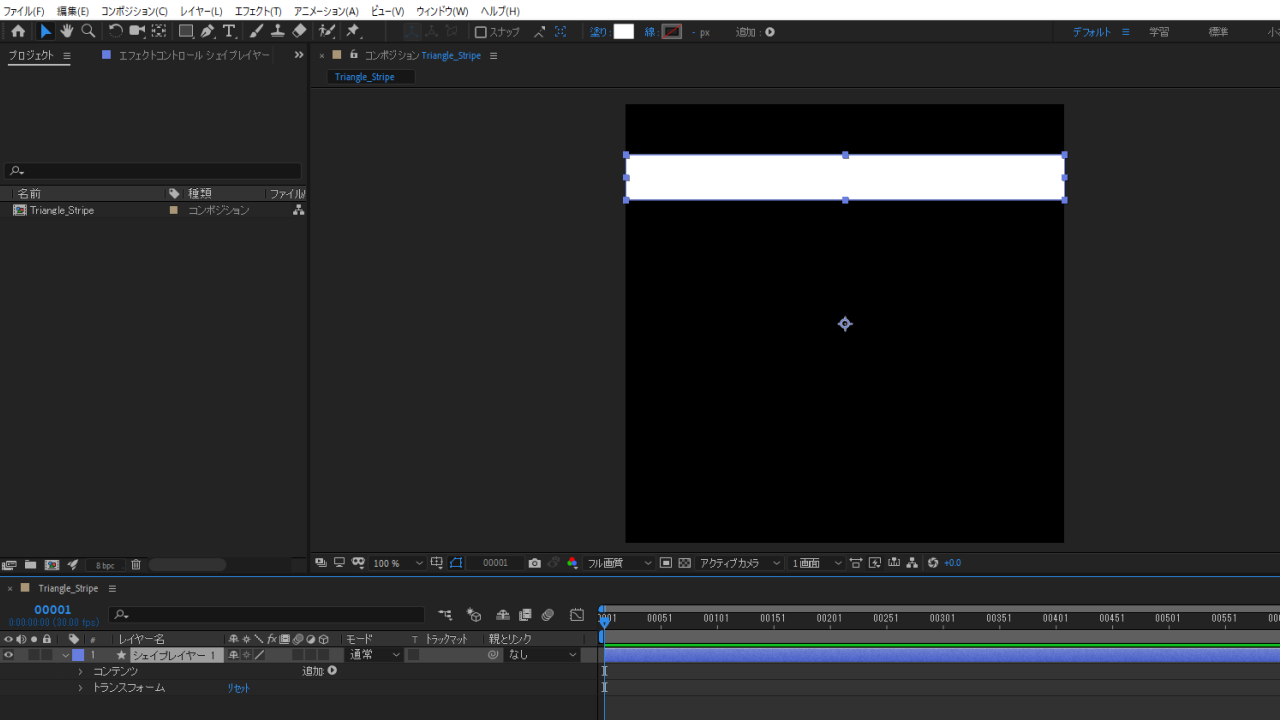The image size is (1280, 720).
Task: Open the grid and guide options icon
Action: coord(437,563)
